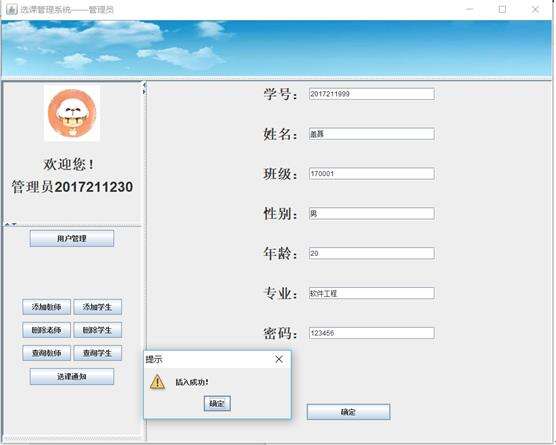Click the 学号 input field
556x445 pixels.
pyautogui.click(x=372, y=94)
